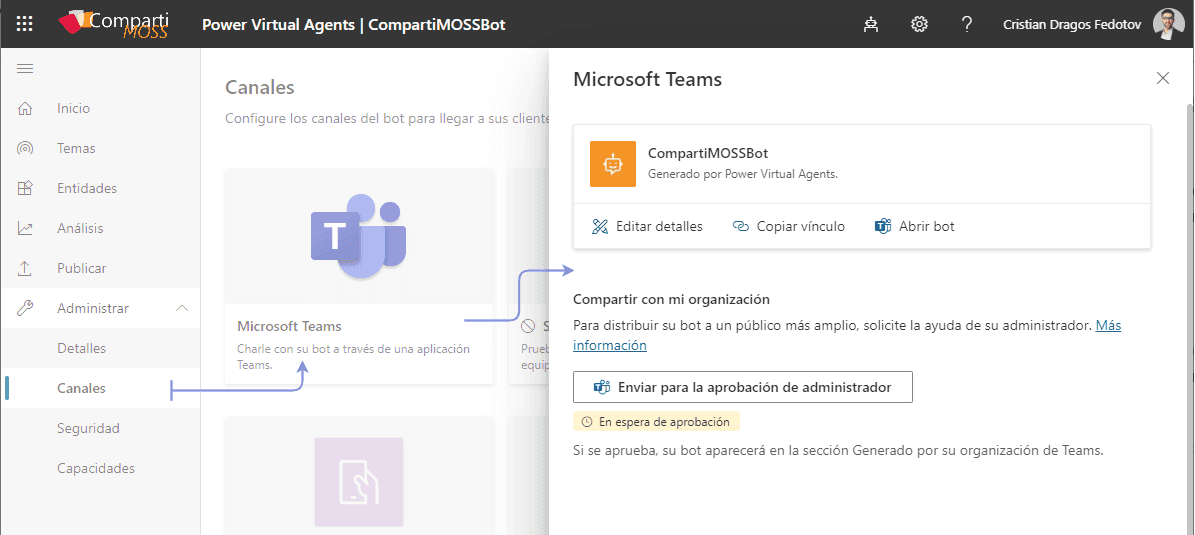Click the Publicar upload icon
This screenshot has height=535, width=1195.
pos(25,268)
